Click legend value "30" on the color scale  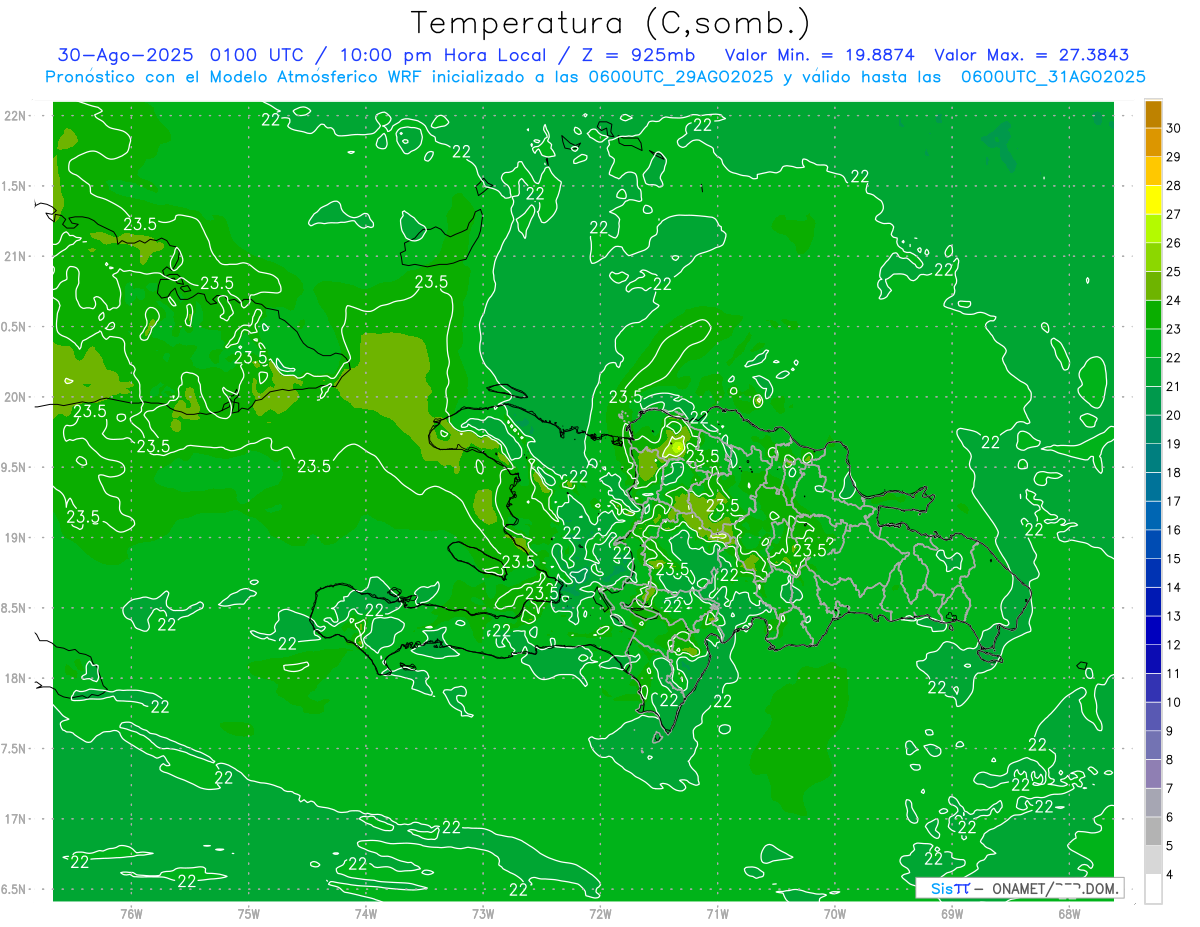[x=1174, y=128]
